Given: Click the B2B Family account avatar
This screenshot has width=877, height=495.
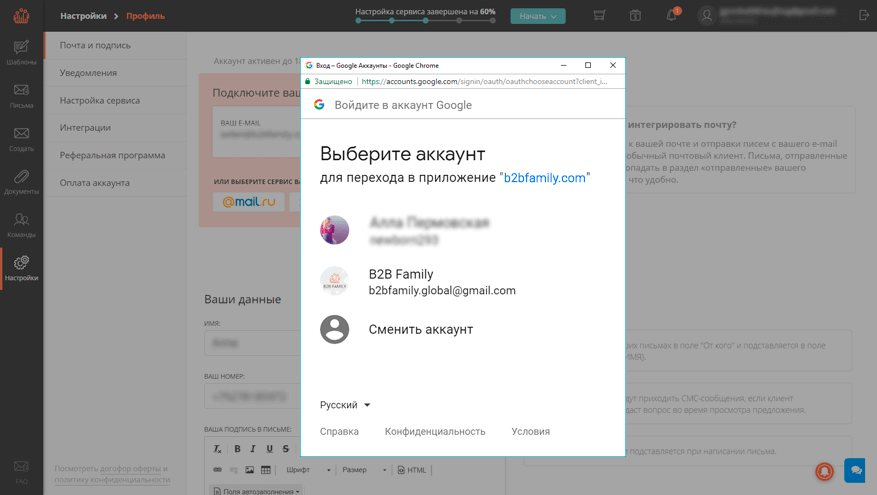Looking at the screenshot, I should (334, 281).
